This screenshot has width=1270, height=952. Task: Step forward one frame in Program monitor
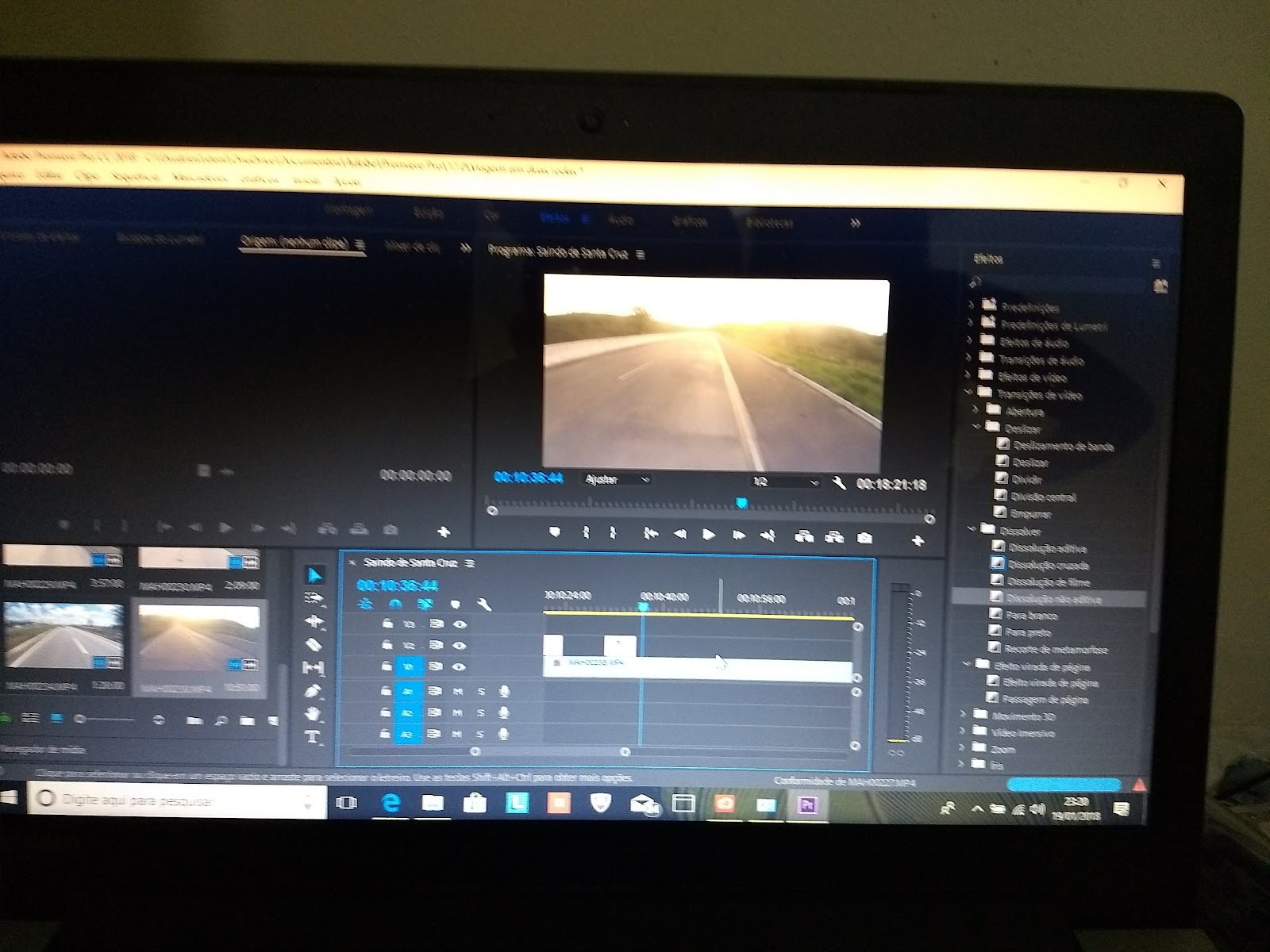[x=738, y=536]
